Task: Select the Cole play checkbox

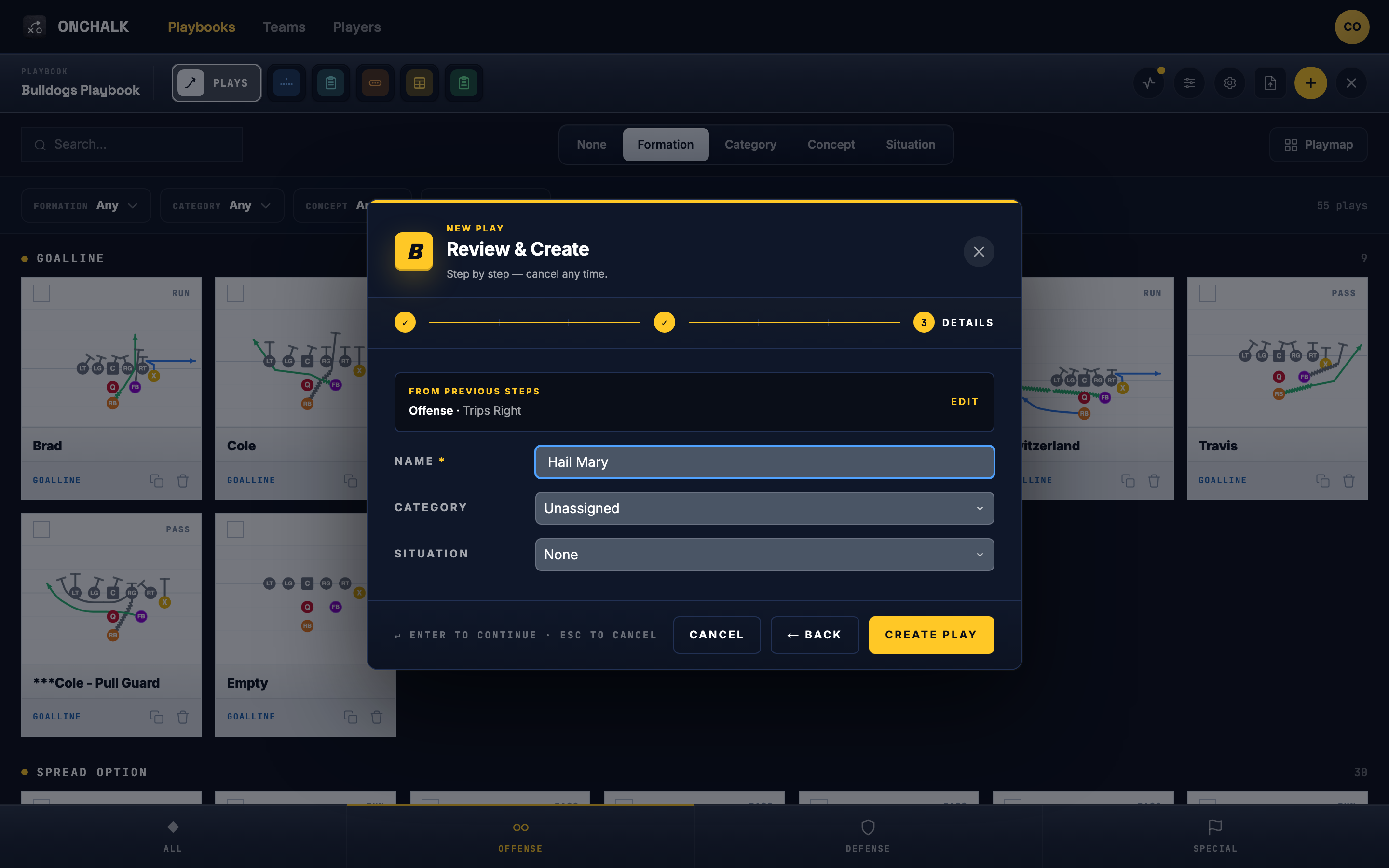Action: coord(235,293)
